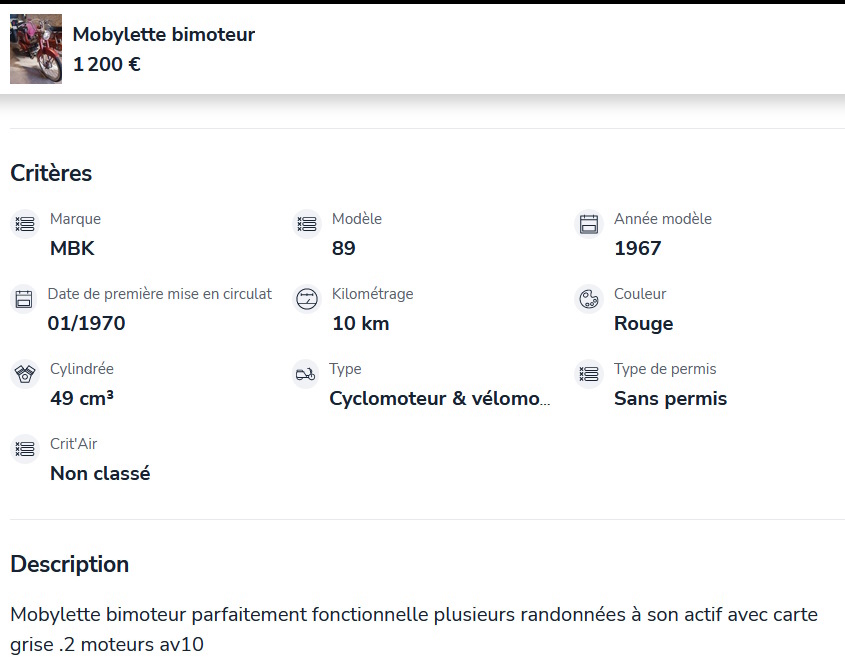Click the Cylindrée engine icon
845x670 pixels.
click(x=25, y=374)
